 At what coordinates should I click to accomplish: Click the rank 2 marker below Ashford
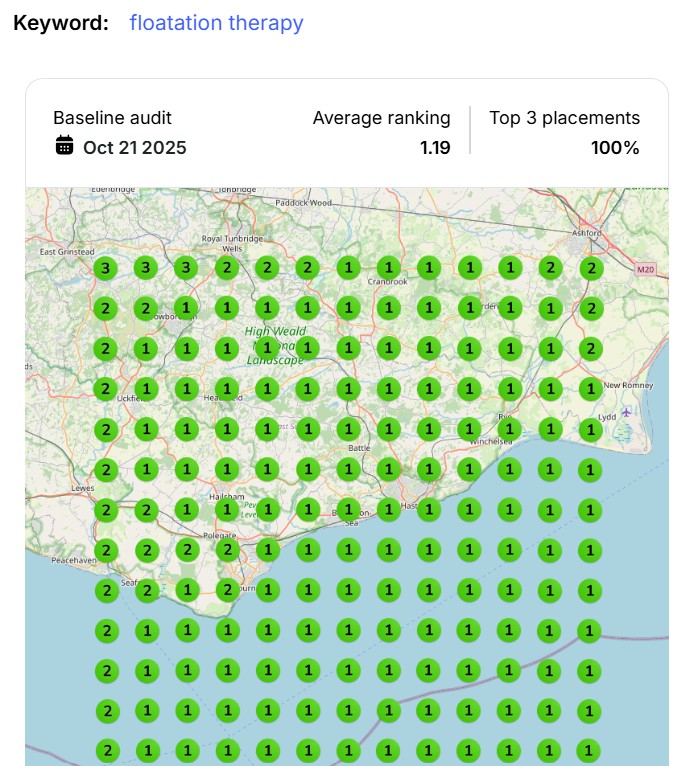[590, 268]
